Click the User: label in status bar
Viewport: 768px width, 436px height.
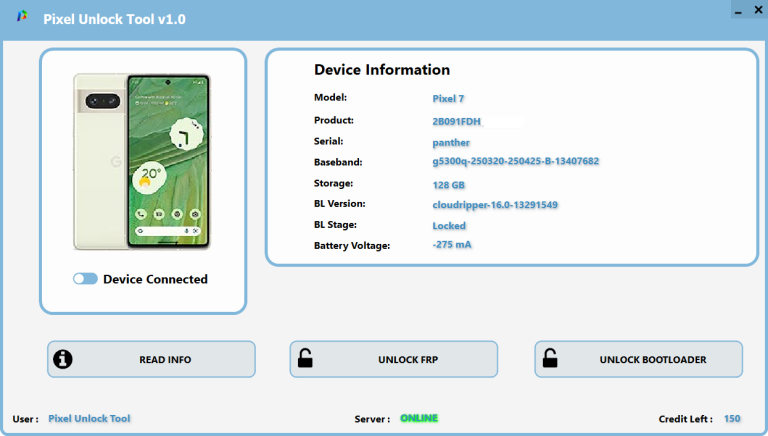pos(25,419)
